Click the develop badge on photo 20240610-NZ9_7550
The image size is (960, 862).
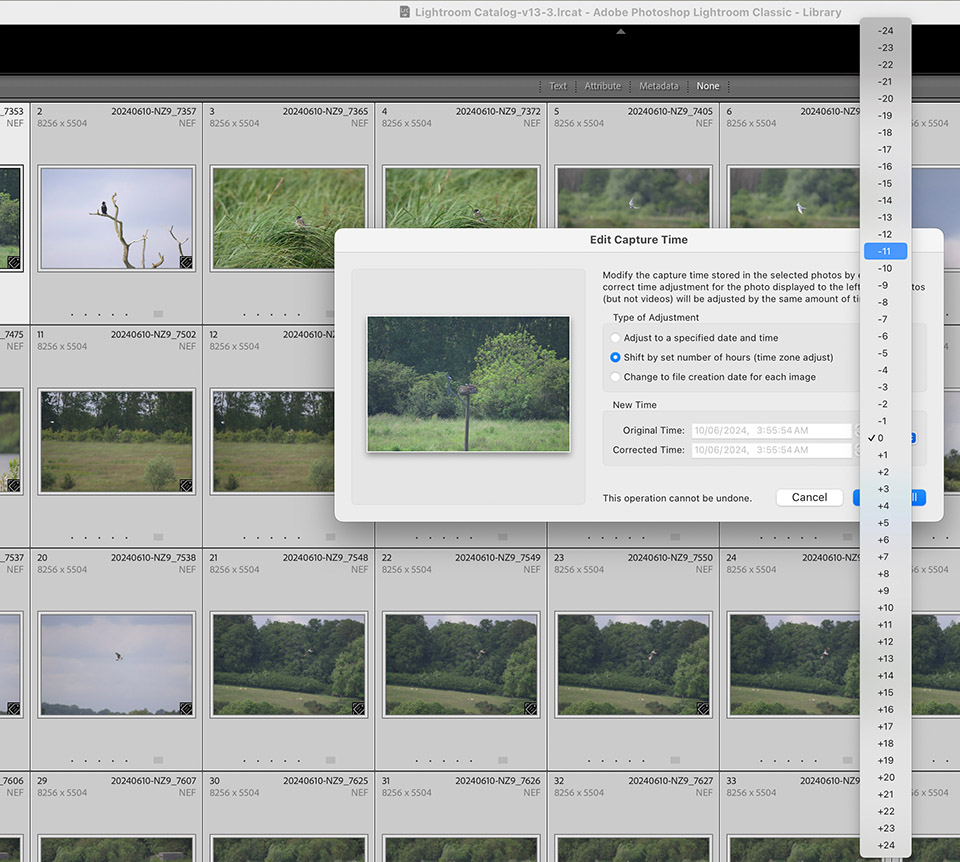click(x=703, y=708)
